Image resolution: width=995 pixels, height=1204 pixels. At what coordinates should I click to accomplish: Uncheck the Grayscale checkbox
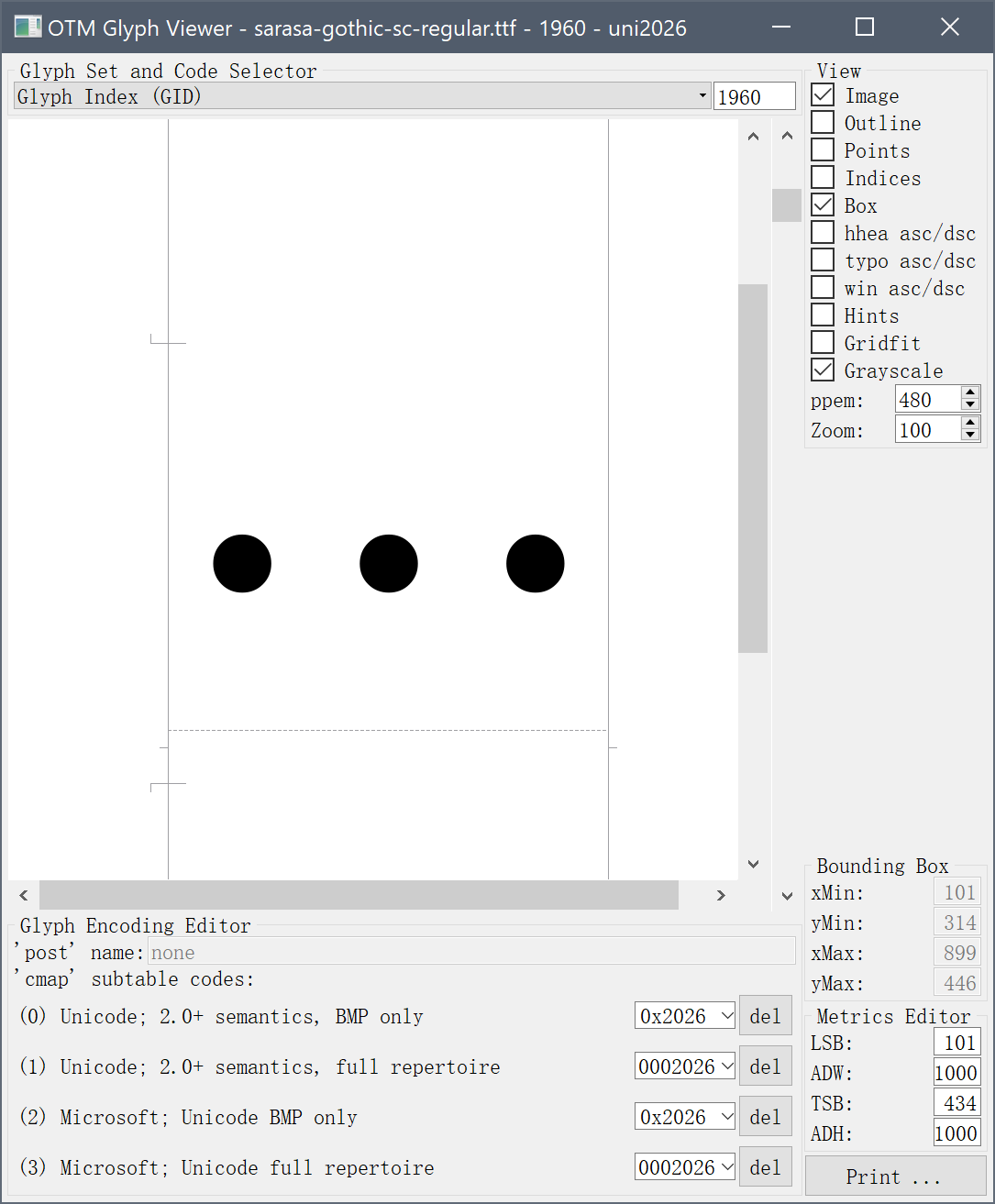(x=823, y=370)
